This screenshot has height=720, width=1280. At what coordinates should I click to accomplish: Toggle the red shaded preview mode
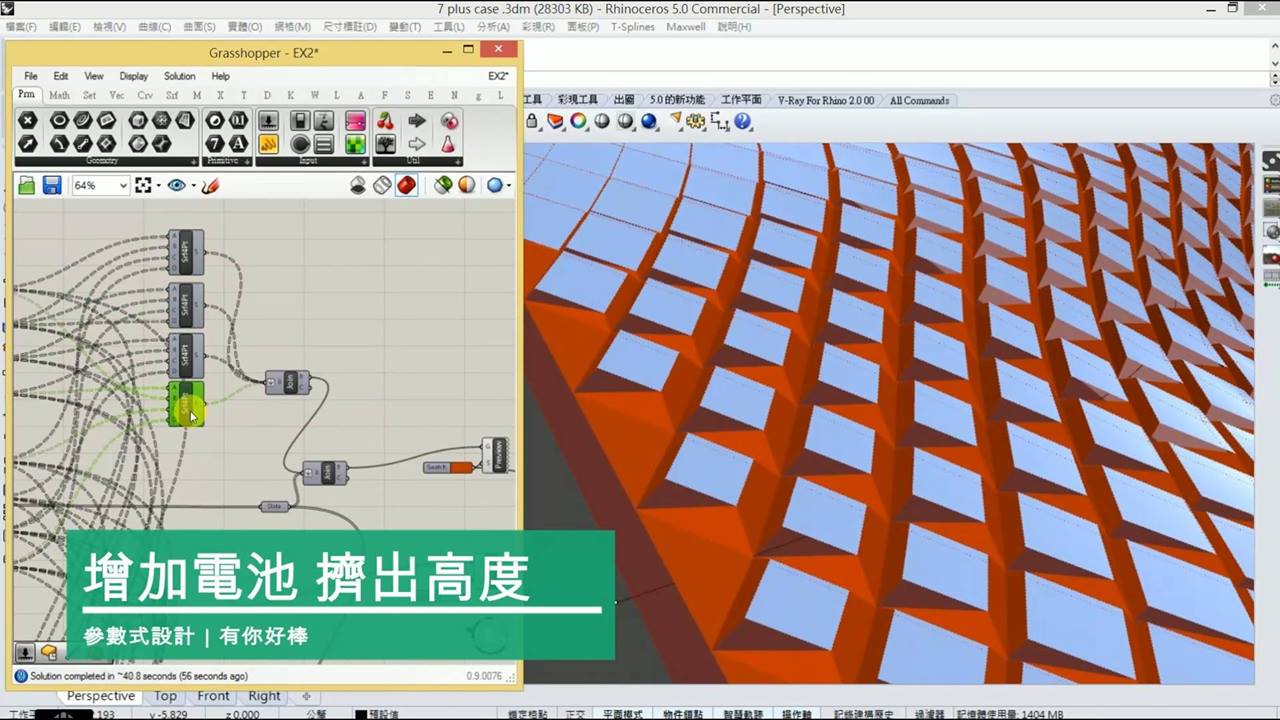click(x=406, y=185)
